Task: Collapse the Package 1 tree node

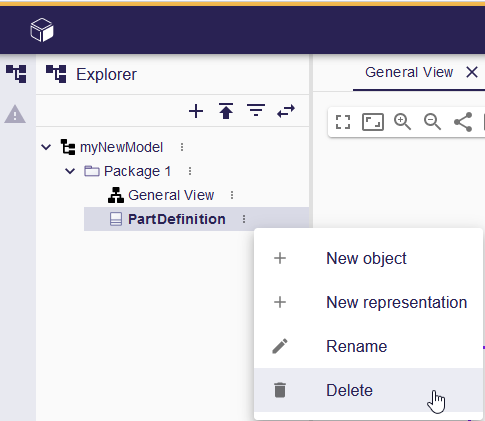Action: point(70,171)
